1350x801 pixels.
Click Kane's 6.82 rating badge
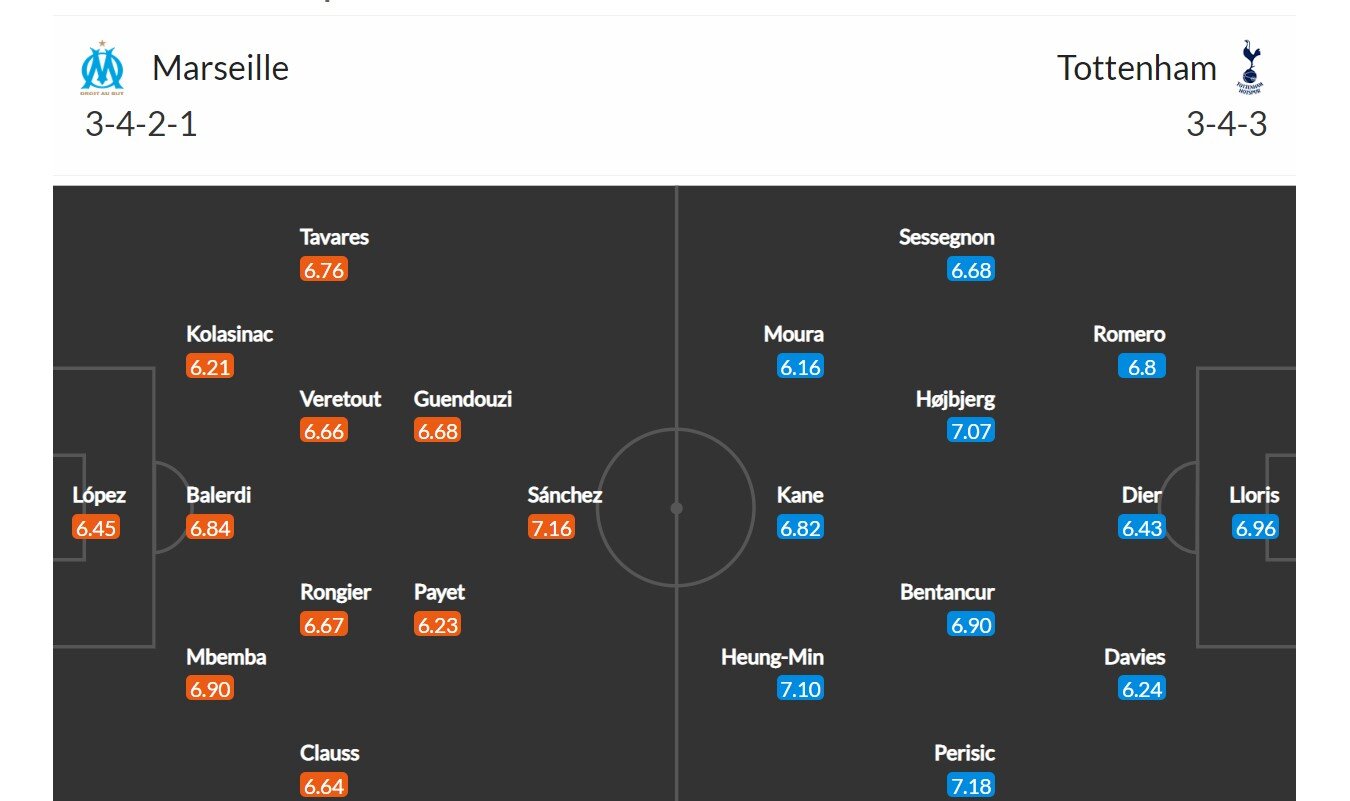pos(800,528)
